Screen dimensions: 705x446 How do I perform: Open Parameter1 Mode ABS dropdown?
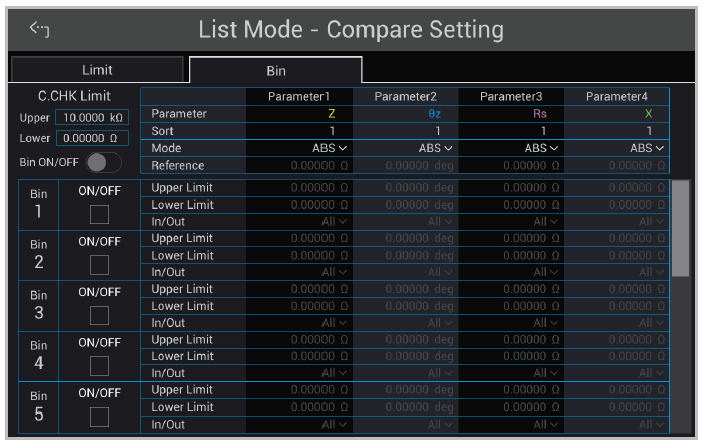coord(322,148)
